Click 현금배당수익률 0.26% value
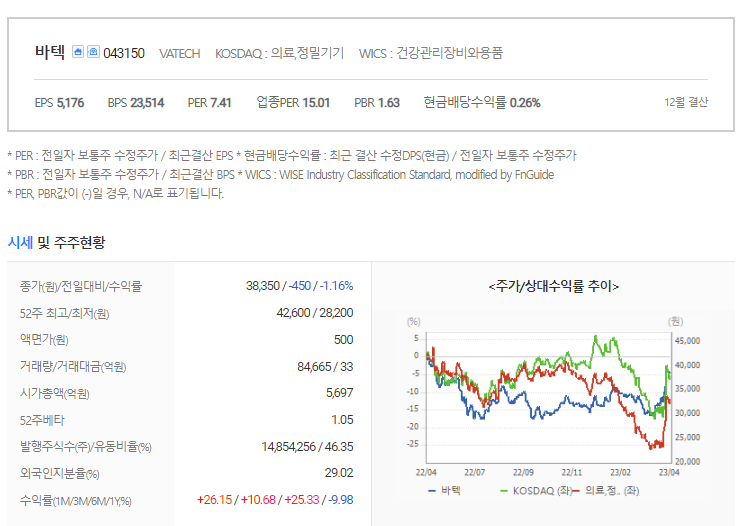The height and width of the screenshot is (526, 745). pos(482,102)
